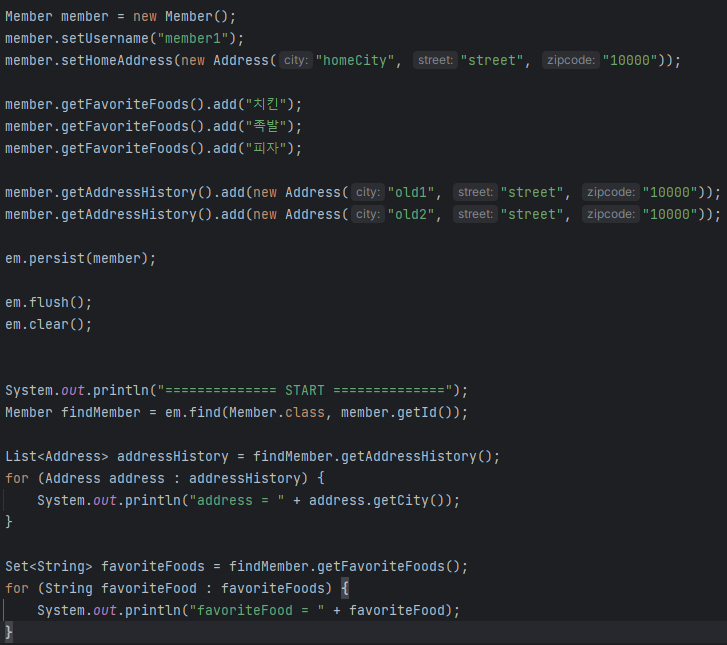Click the zipcode: hint on "old2" line

click(x=611, y=214)
